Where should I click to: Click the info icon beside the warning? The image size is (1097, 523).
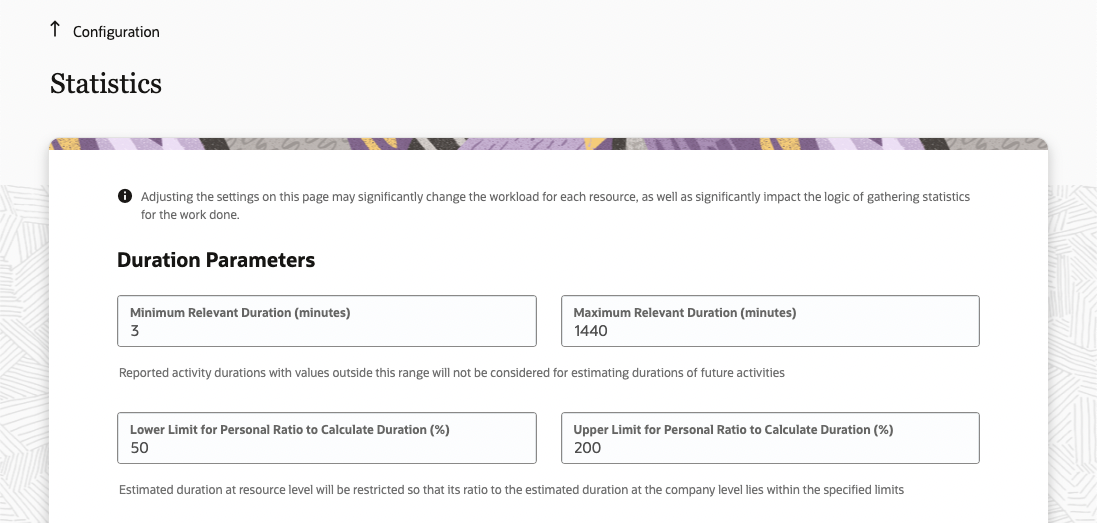pos(125,196)
